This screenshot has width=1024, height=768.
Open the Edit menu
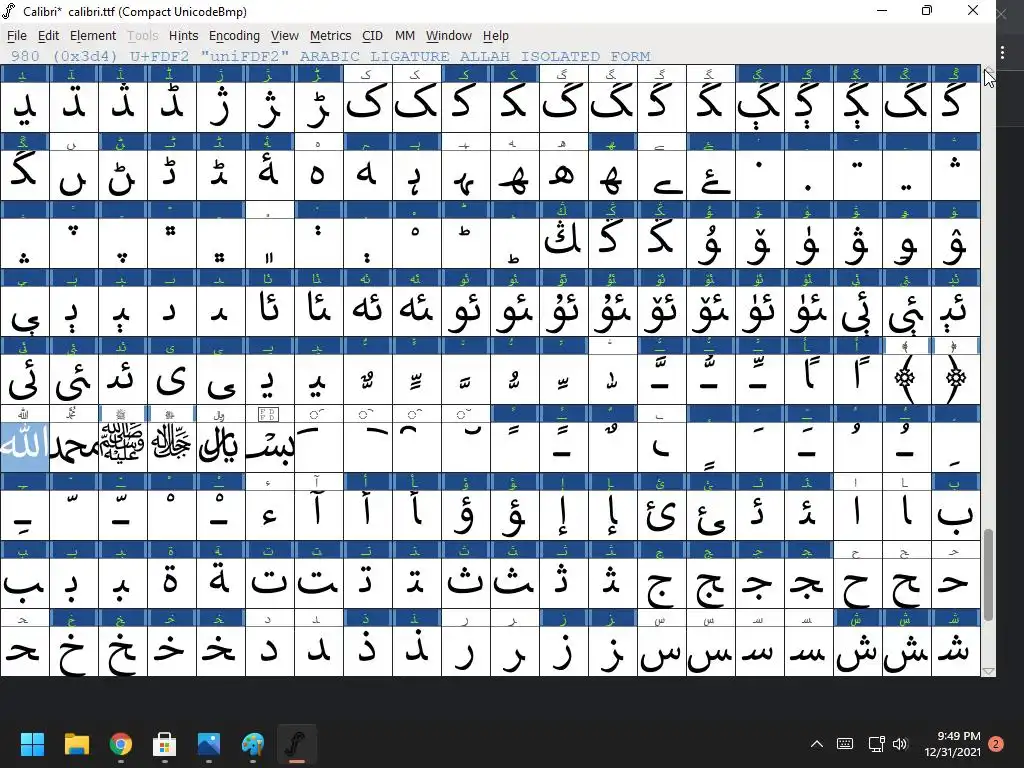coord(48,36)
